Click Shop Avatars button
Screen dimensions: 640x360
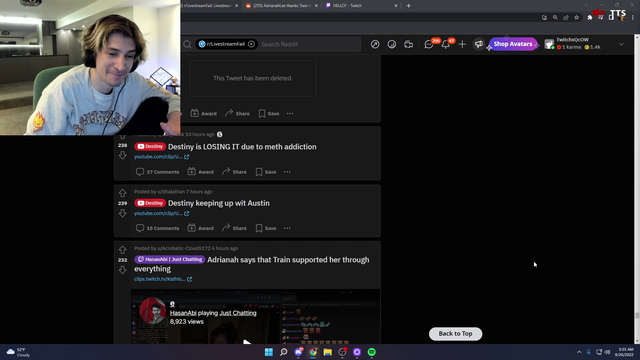pyautogui.click(x=513, y=44)
